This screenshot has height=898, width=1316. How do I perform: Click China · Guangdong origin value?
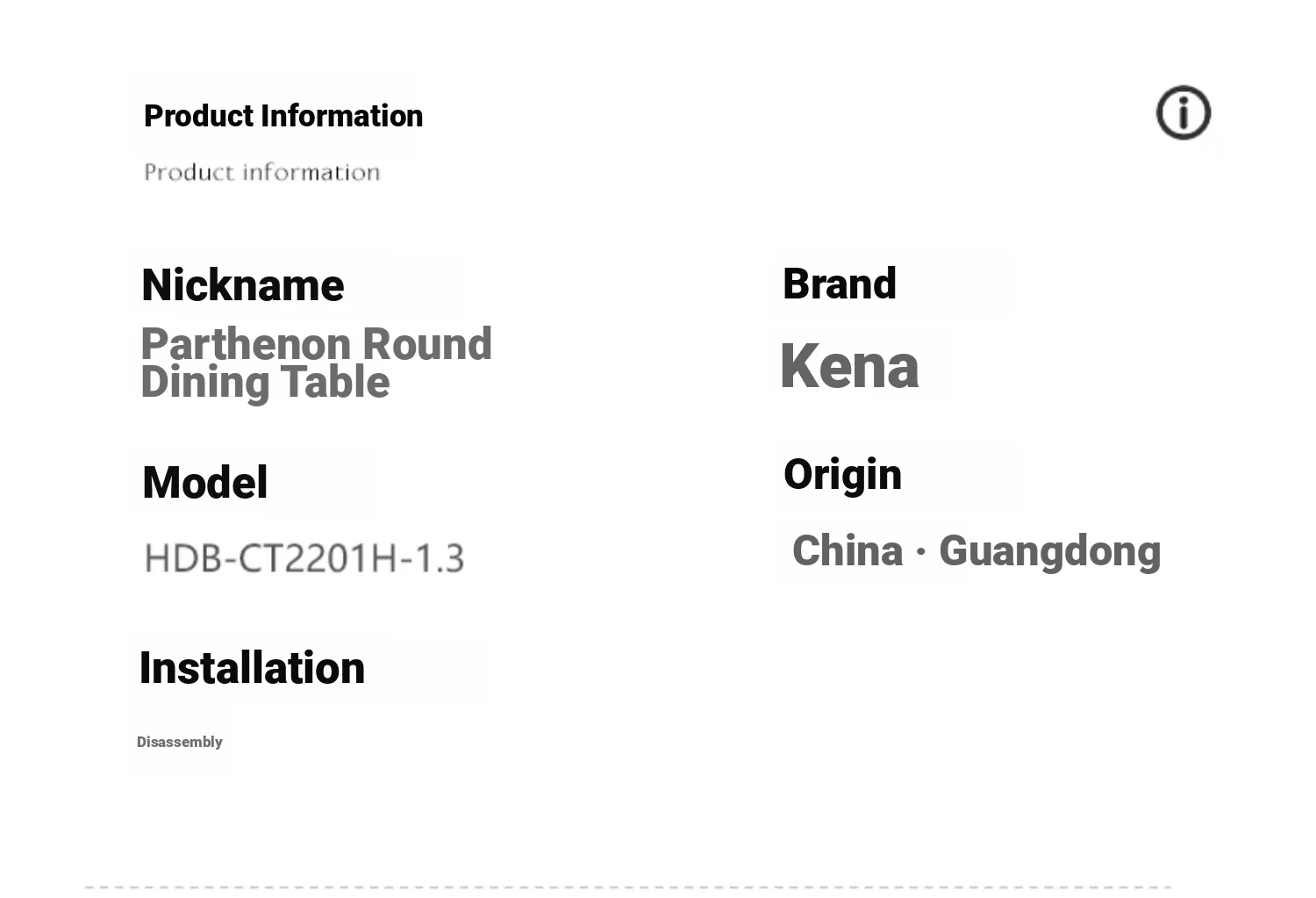(x=976, y=551)
